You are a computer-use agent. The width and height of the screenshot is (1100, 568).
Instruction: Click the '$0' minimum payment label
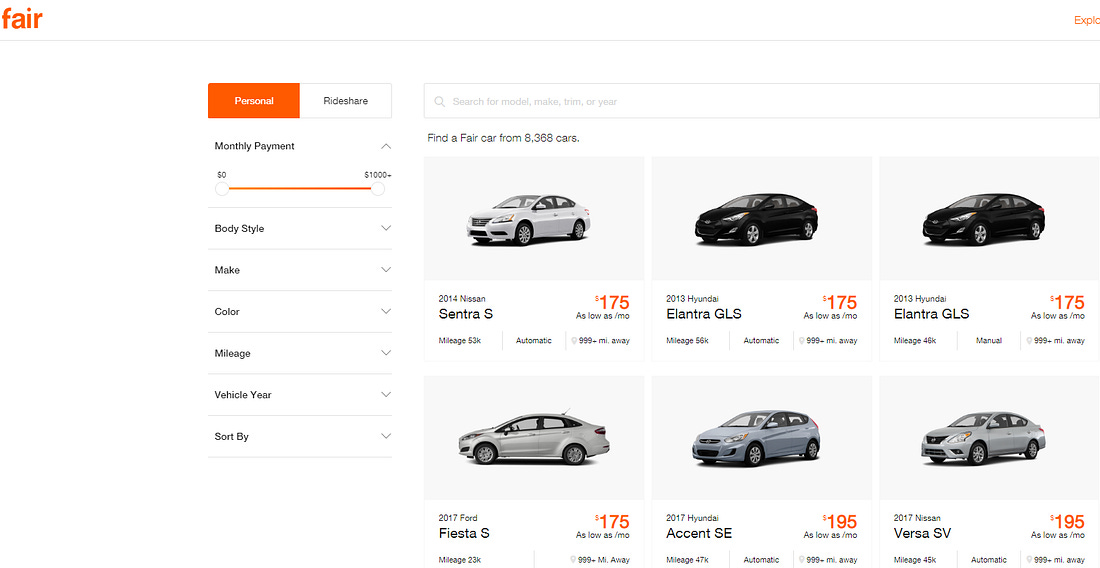point(222,175)
